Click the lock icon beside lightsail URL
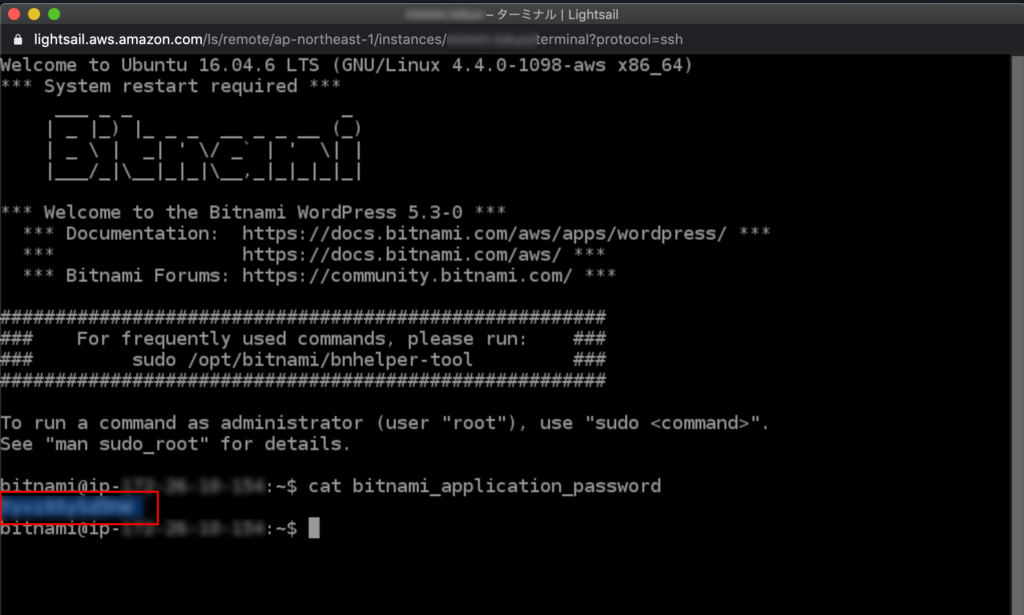The height and width of the screenshot is (615, 1024). pos(18,40)
